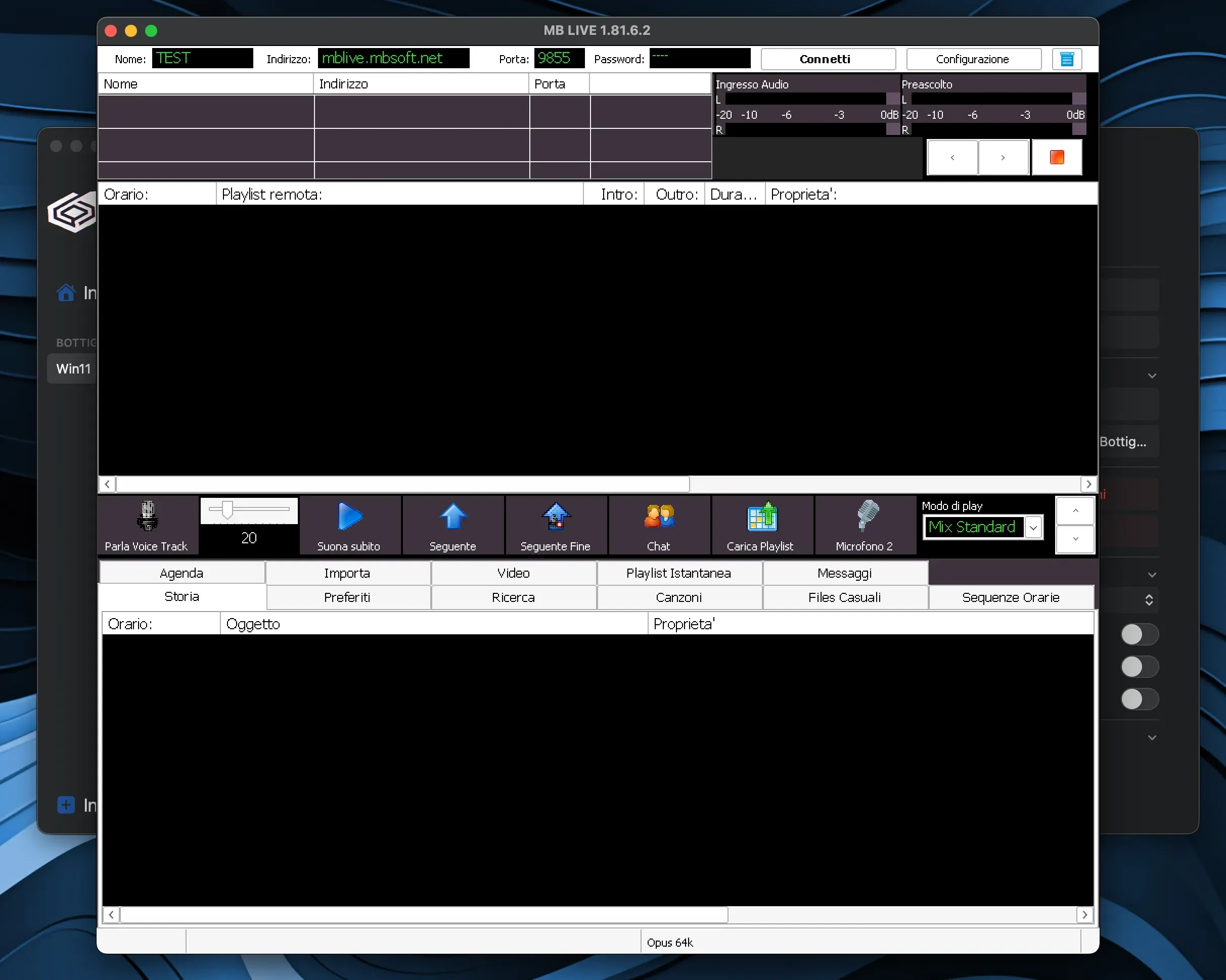Click the blue list icon beside Configurazione

(1067, 59)
